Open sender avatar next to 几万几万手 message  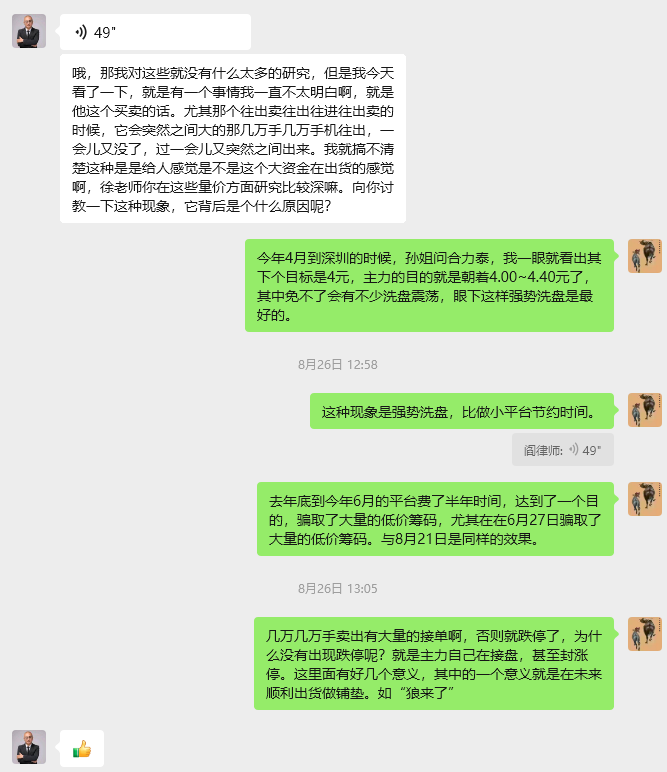[645, 634]
